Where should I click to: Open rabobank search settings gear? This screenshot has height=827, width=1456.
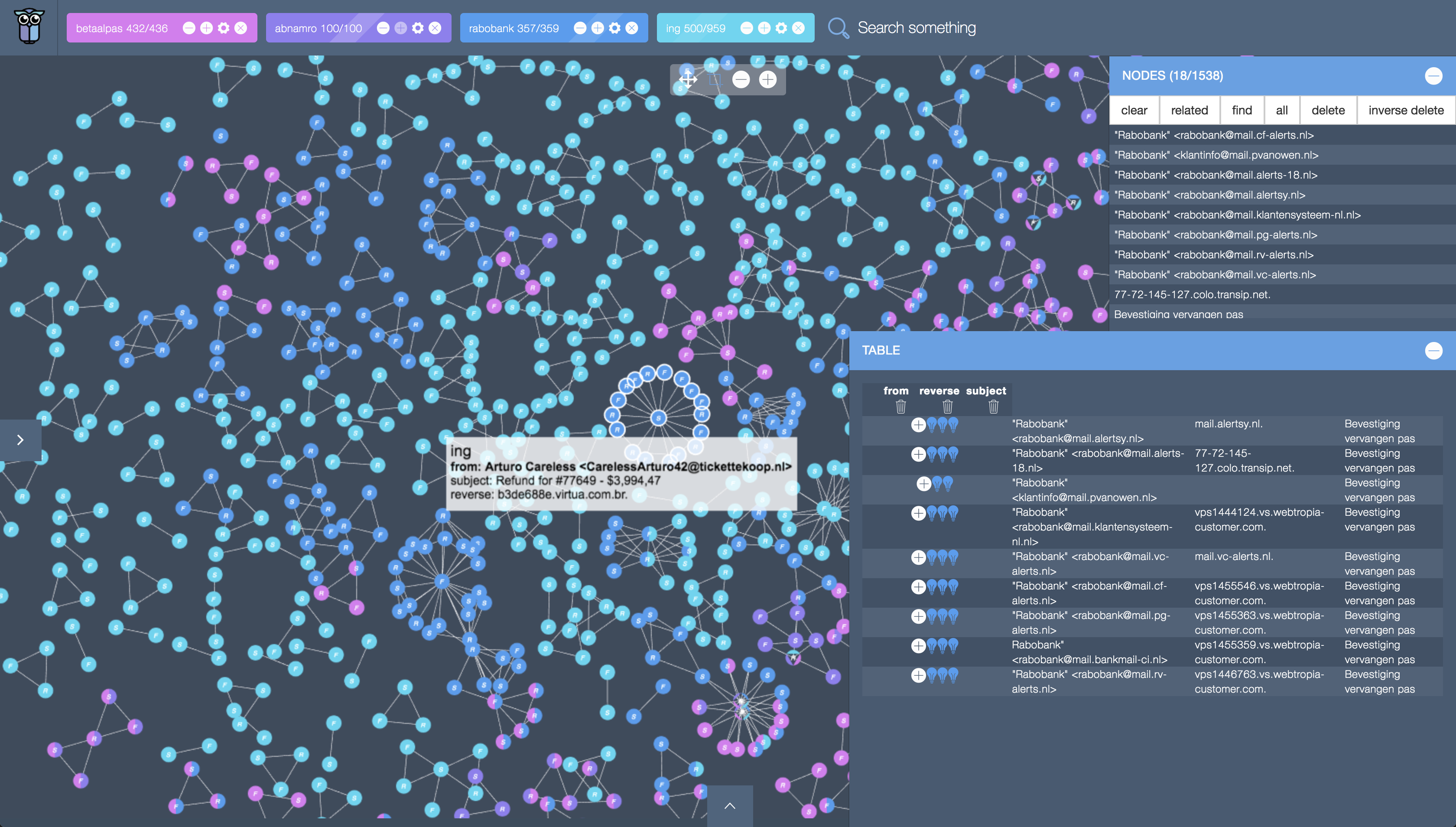[x=614, y=28]
